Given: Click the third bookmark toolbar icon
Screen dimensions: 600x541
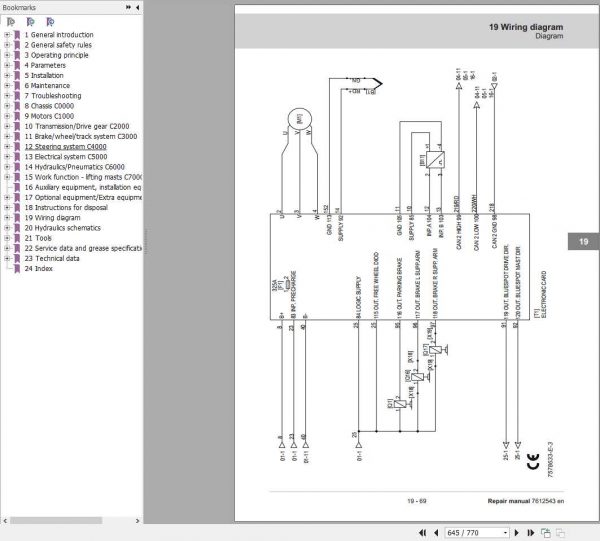Looking at the screenshot, I should pos(50,22).
